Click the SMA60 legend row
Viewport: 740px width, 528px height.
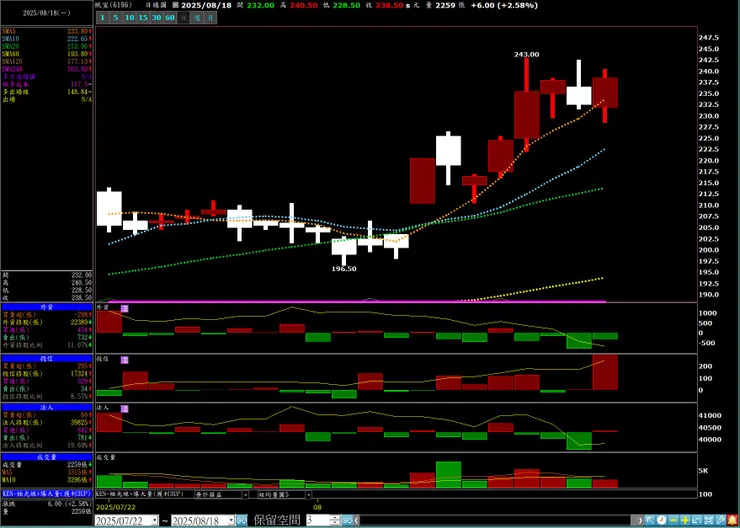coord(47,54)
